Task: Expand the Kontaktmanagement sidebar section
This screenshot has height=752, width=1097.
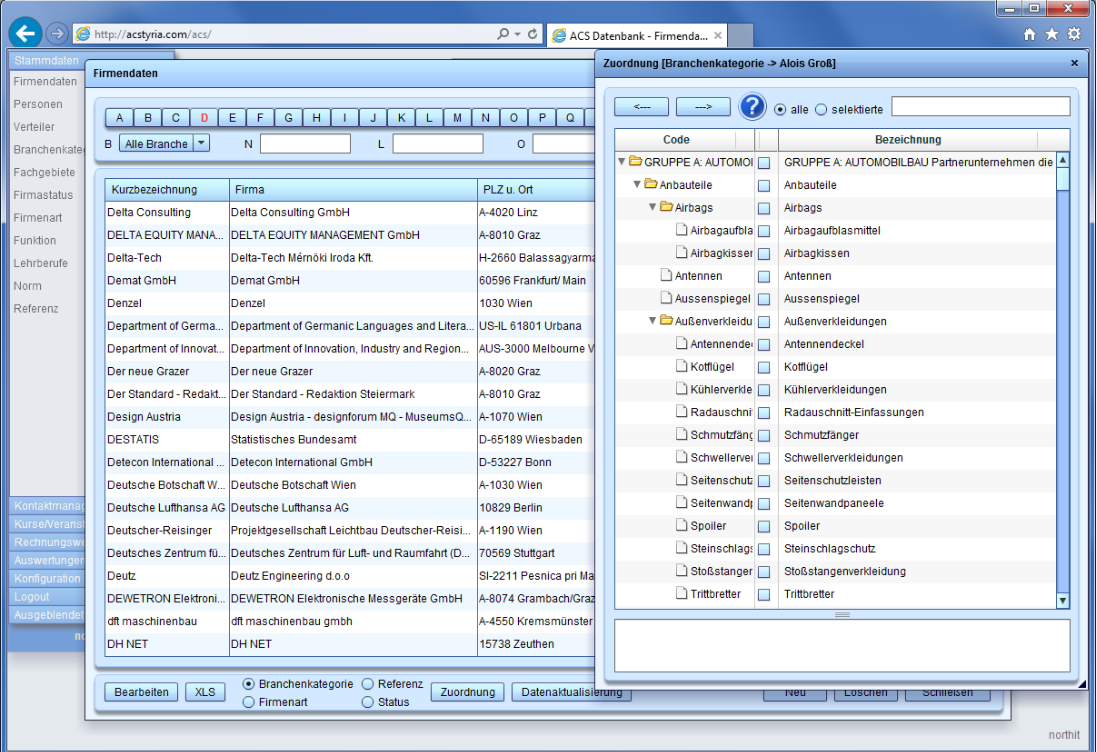Action: coord(48,505)
